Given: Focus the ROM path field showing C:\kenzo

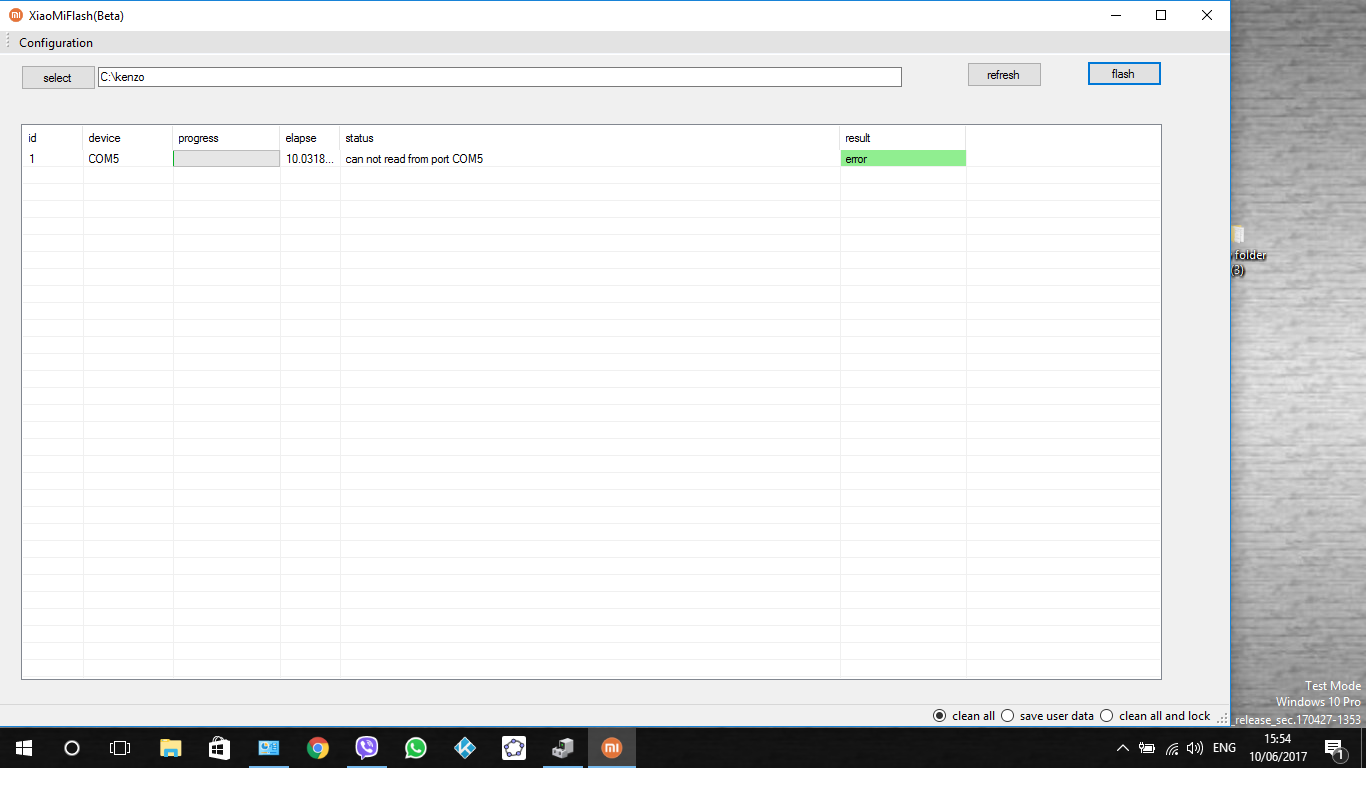Looking at the screenshot, I should click(x=500, y=77).
